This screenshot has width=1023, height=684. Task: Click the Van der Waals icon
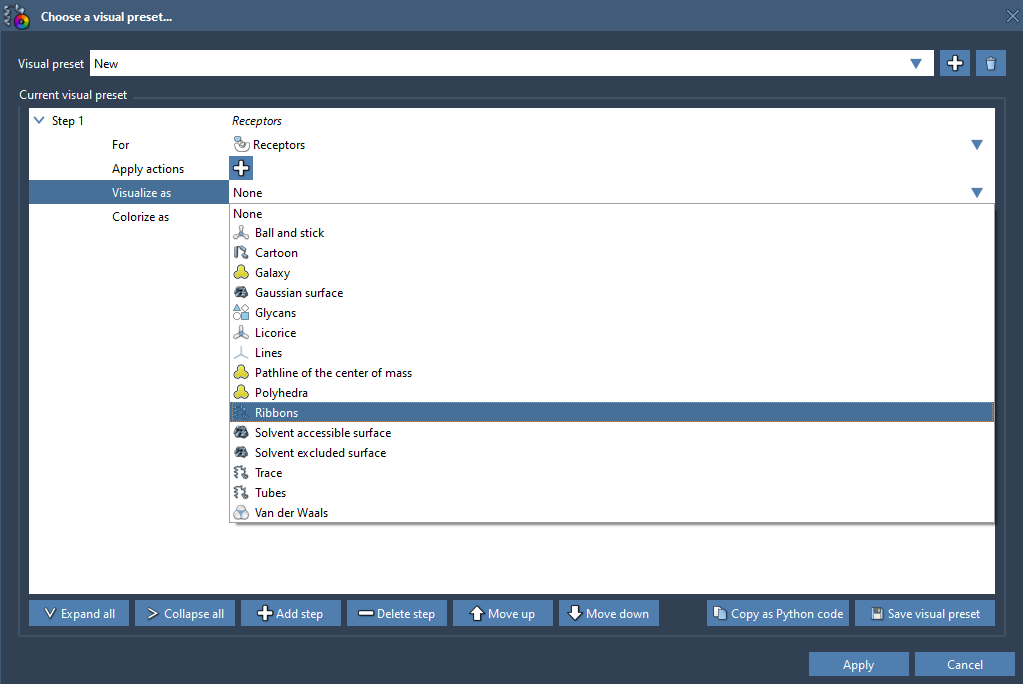(241, 513)
